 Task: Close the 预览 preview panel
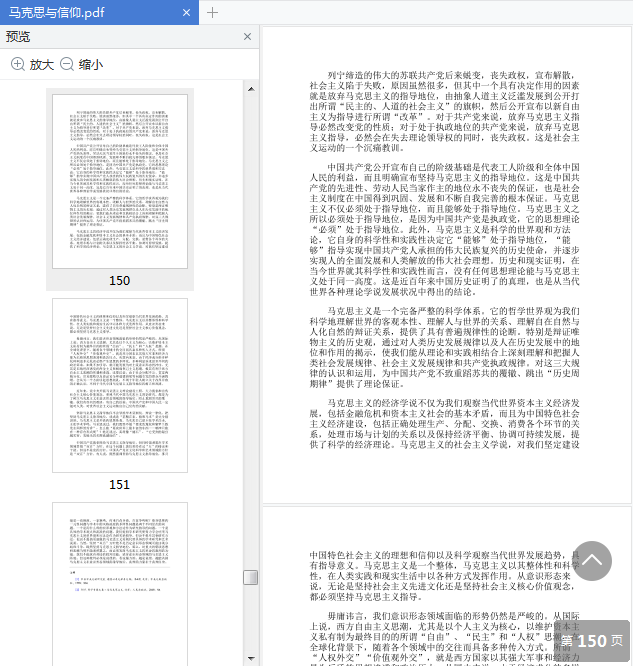point(247,37)
